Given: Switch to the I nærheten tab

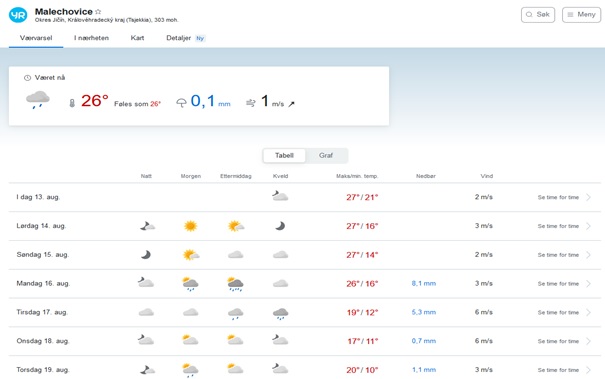Looking at the screenshot, I should coord(91,38).
